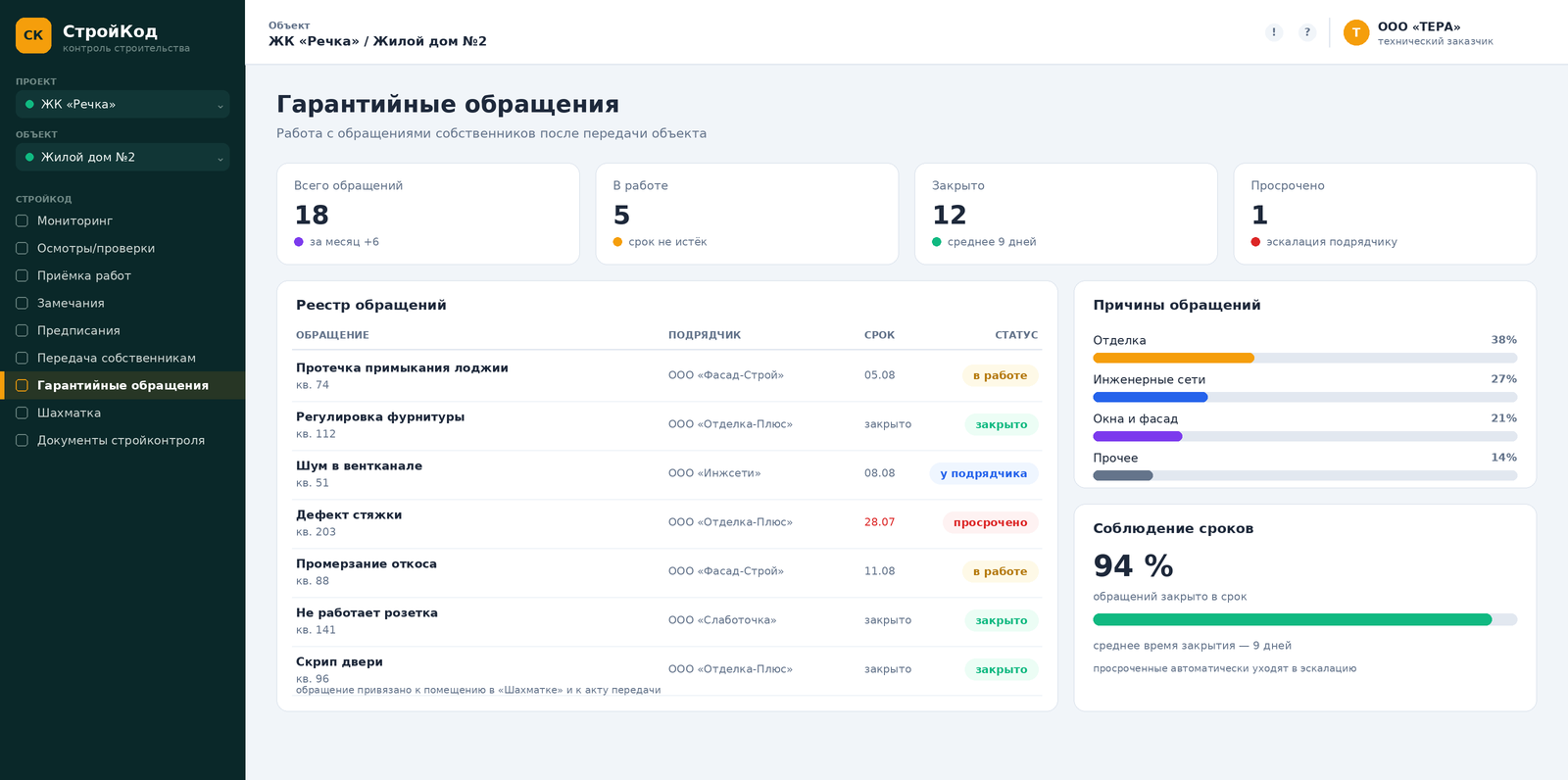This screenshot has height=780, width=1568.
Task: Tick the Осмотры/проверки sidebar checkbox icon
Action: point(22,248)
